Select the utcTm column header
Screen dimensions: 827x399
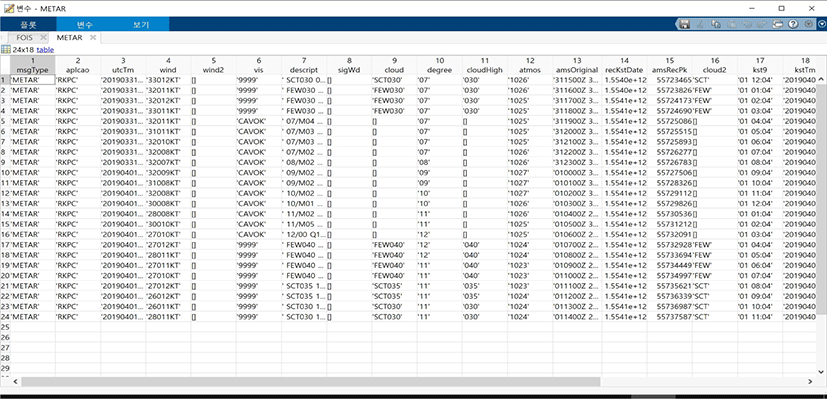click(123, 65)
